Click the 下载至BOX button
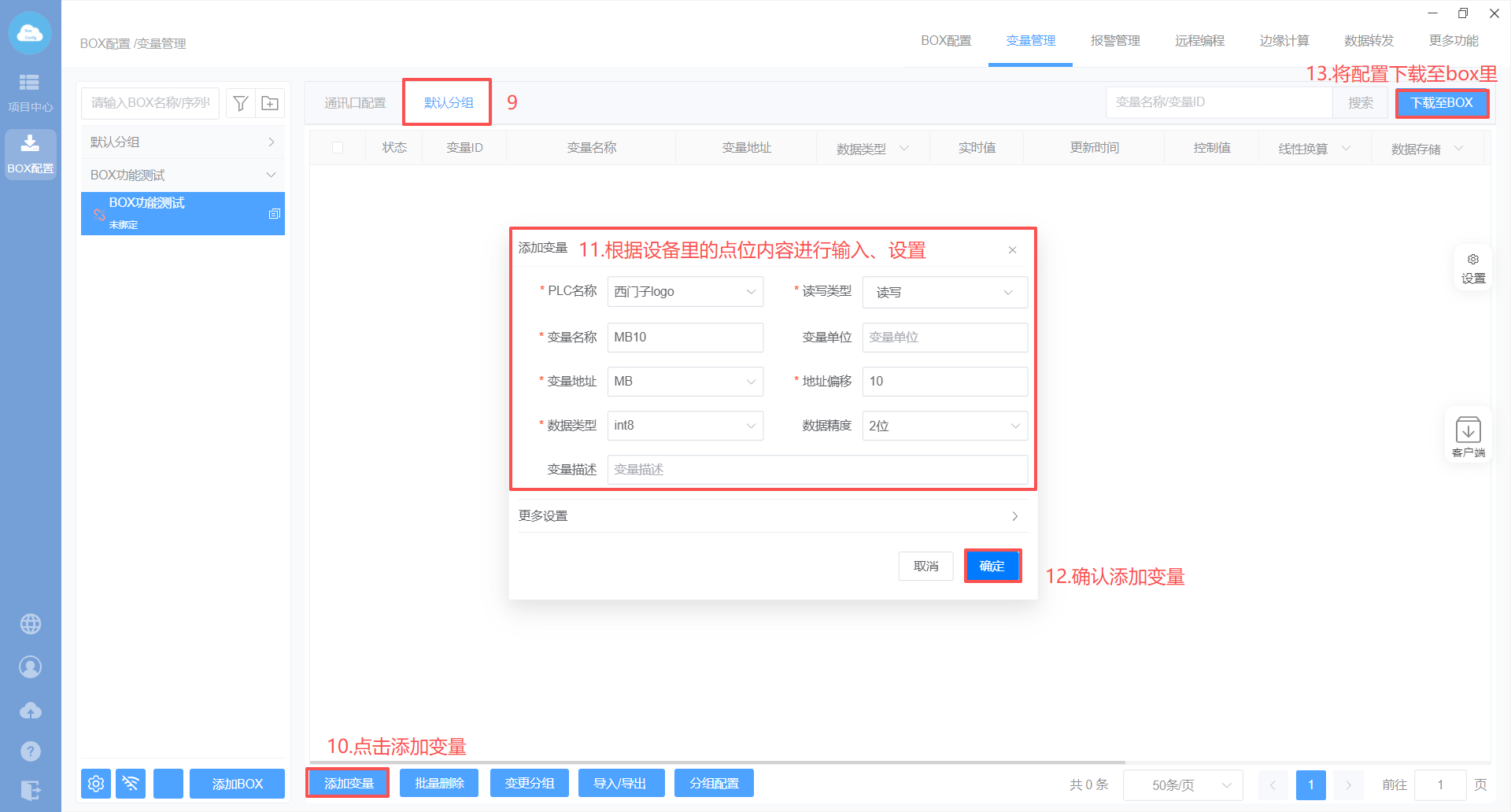Screen dimensions: 1511x812 [1441, 103]
